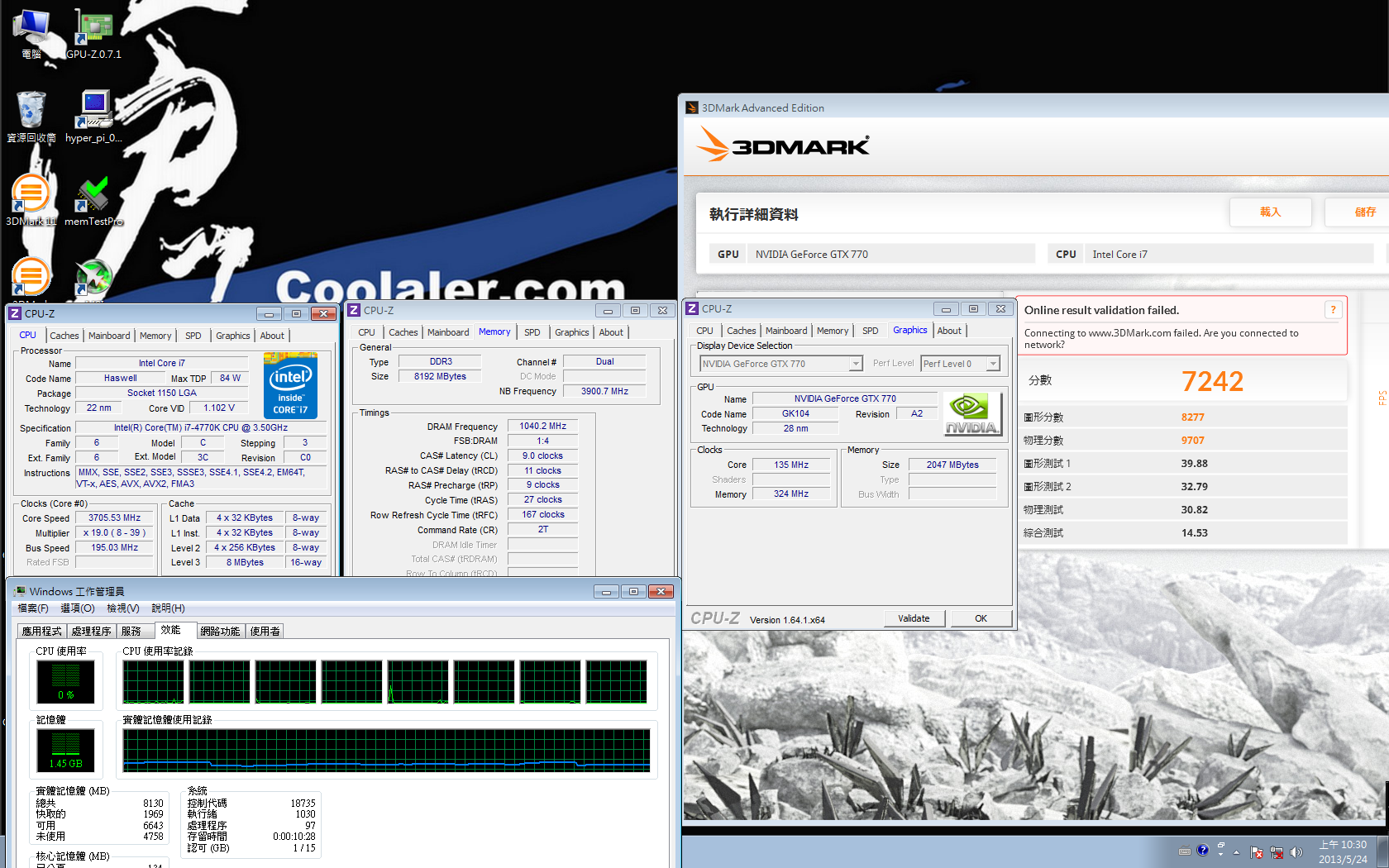This screenshot has height=868, width=1389.
Task: Open the 選項(O) menu in Task Manager
Action: 78,608
